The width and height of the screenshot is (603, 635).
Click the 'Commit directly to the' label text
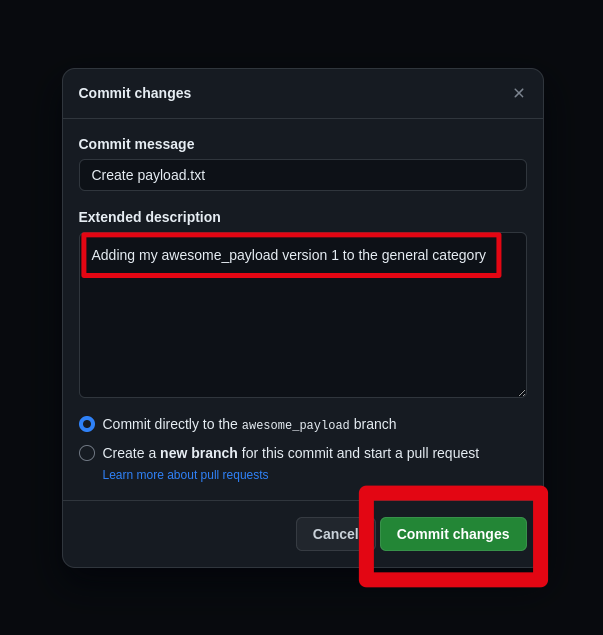click(x=170, y=424)
